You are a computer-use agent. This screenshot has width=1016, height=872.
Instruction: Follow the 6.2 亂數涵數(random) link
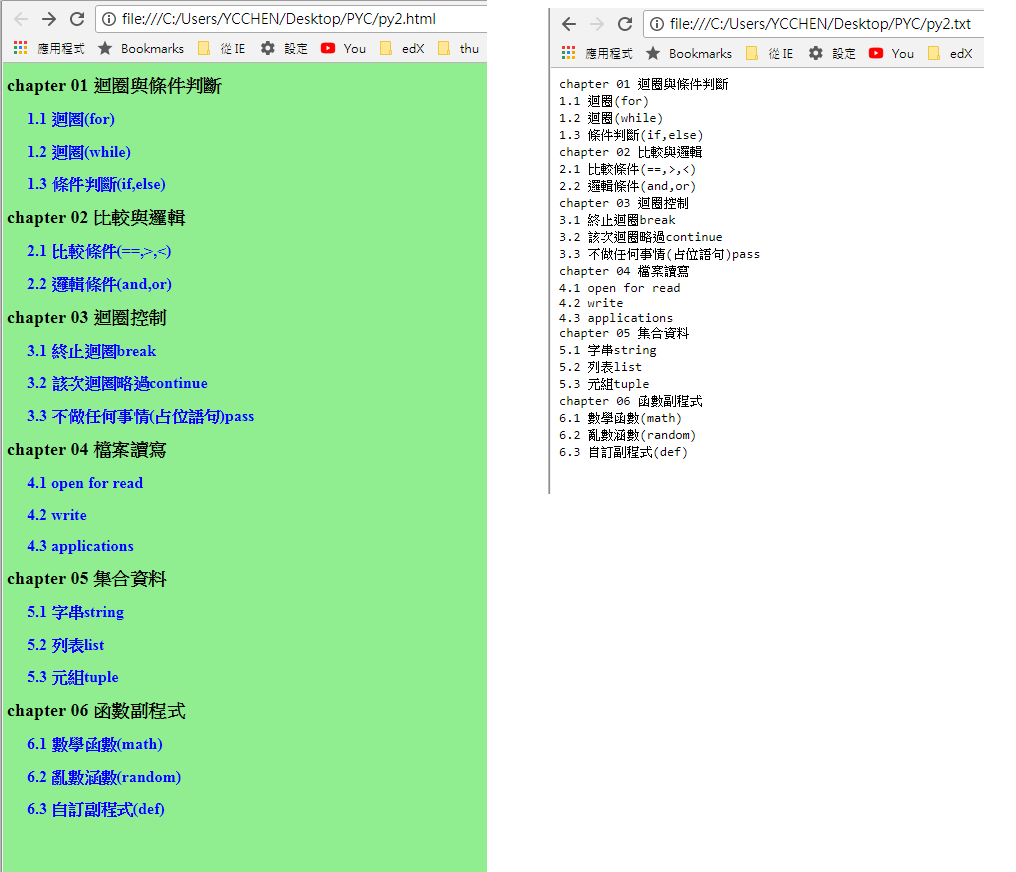(x=104, y=777)
